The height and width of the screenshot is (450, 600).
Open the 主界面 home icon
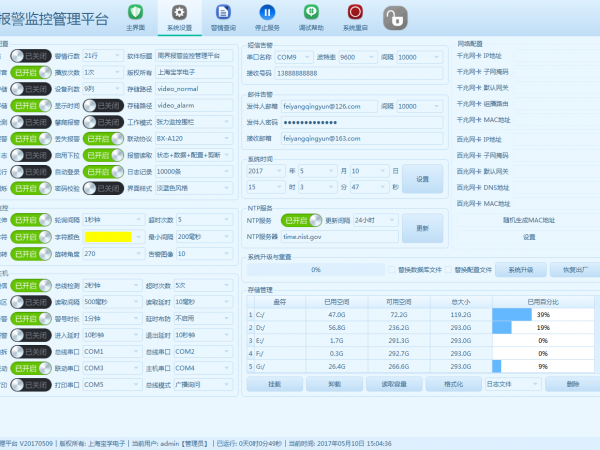(x=135, y=13)
